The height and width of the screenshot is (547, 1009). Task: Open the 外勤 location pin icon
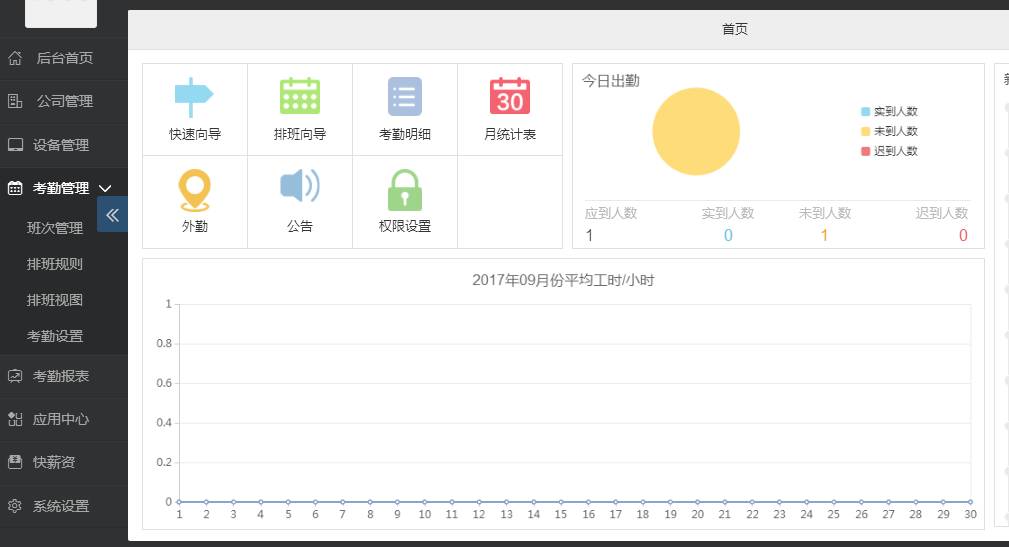(194, 190)
